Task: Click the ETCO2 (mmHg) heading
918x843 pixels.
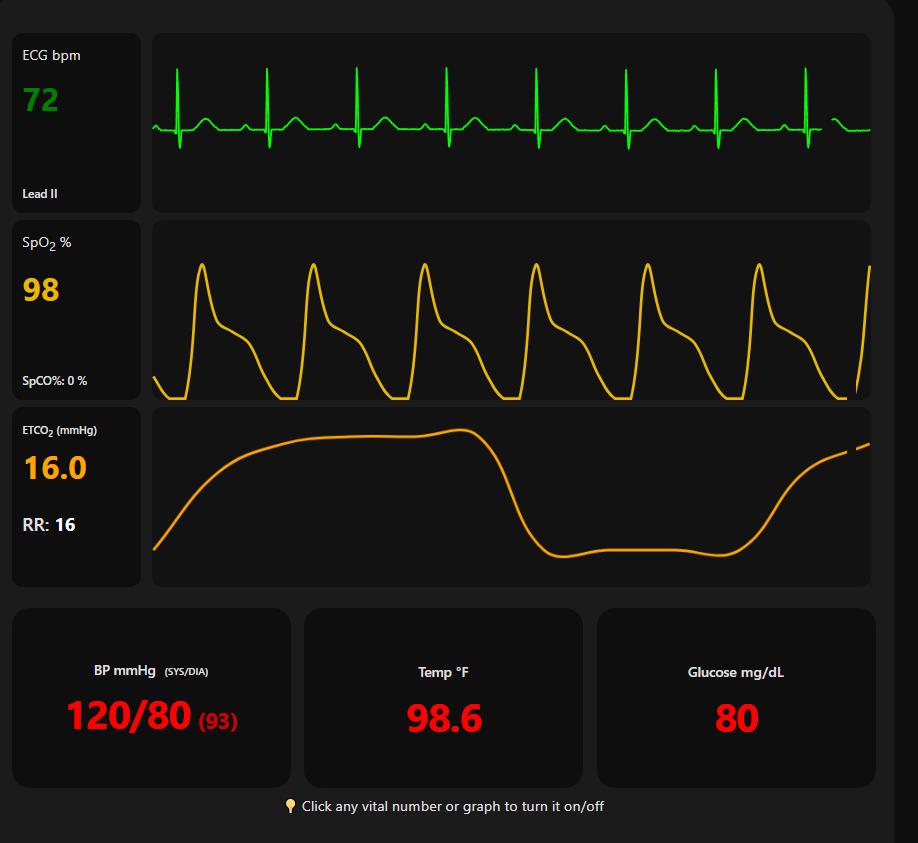Action: coord(60,431)
